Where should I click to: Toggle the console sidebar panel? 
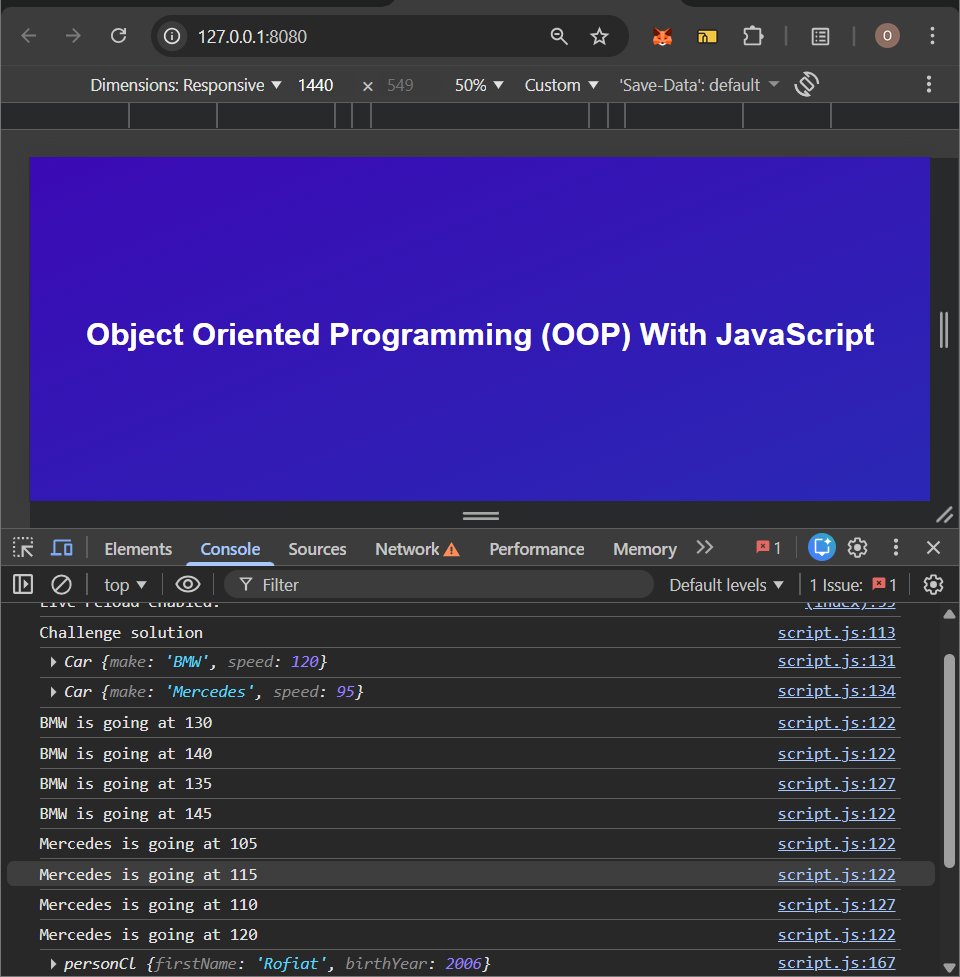point(23,585)
